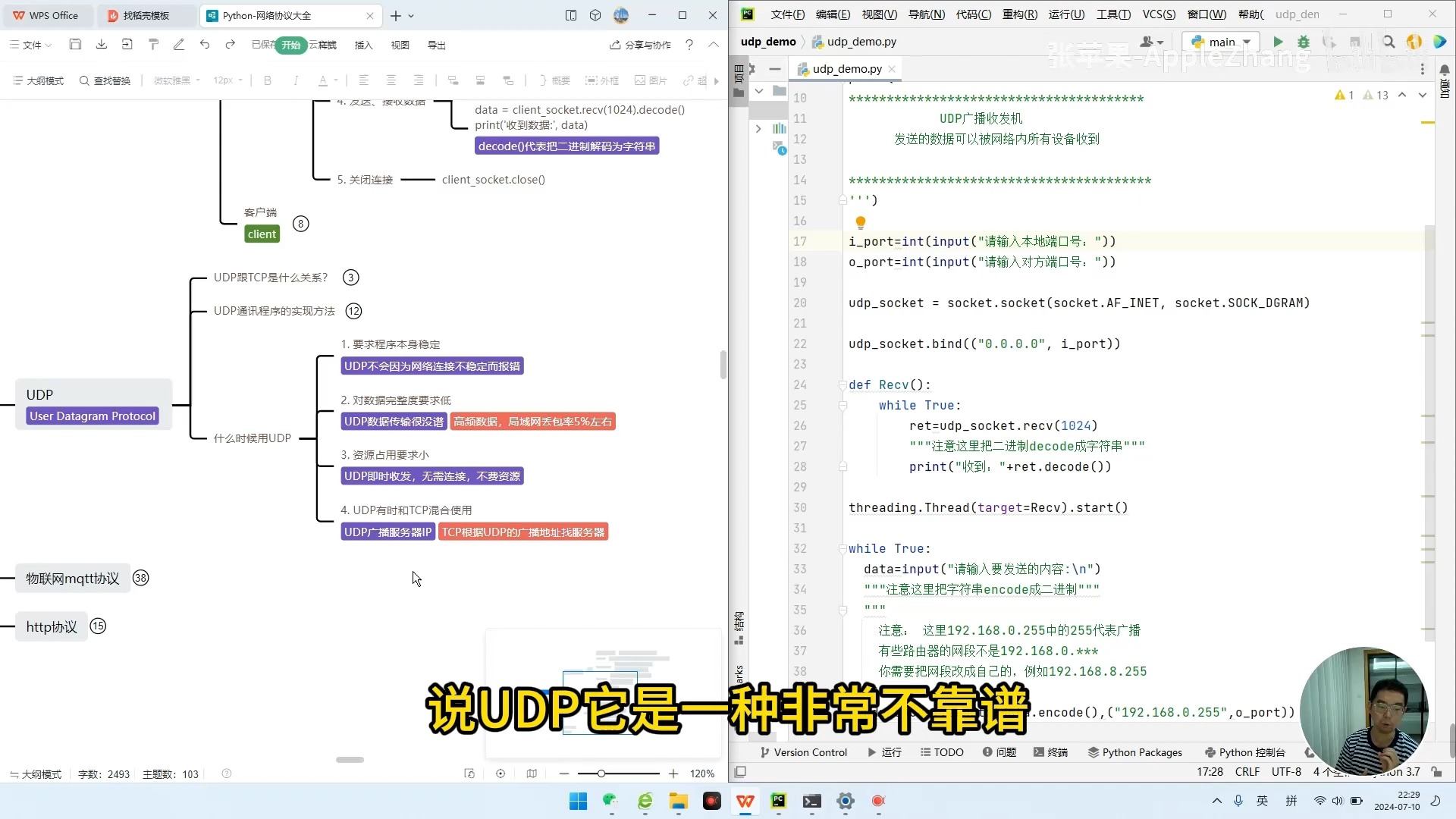Viewport: 1456px width, 819px height.
Task: Open PyCharm search everywhere magnifier
Action: (x=1389, y=42)
